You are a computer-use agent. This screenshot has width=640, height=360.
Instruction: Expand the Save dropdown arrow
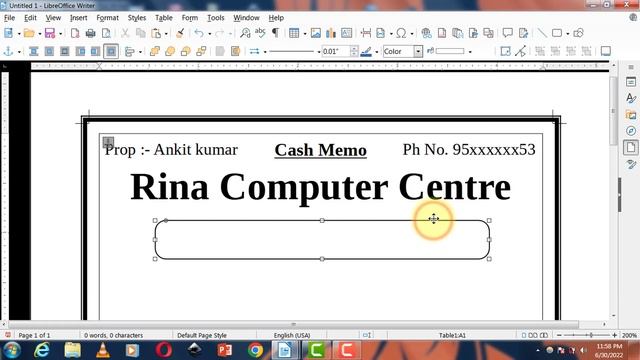(x=60, y=33)
